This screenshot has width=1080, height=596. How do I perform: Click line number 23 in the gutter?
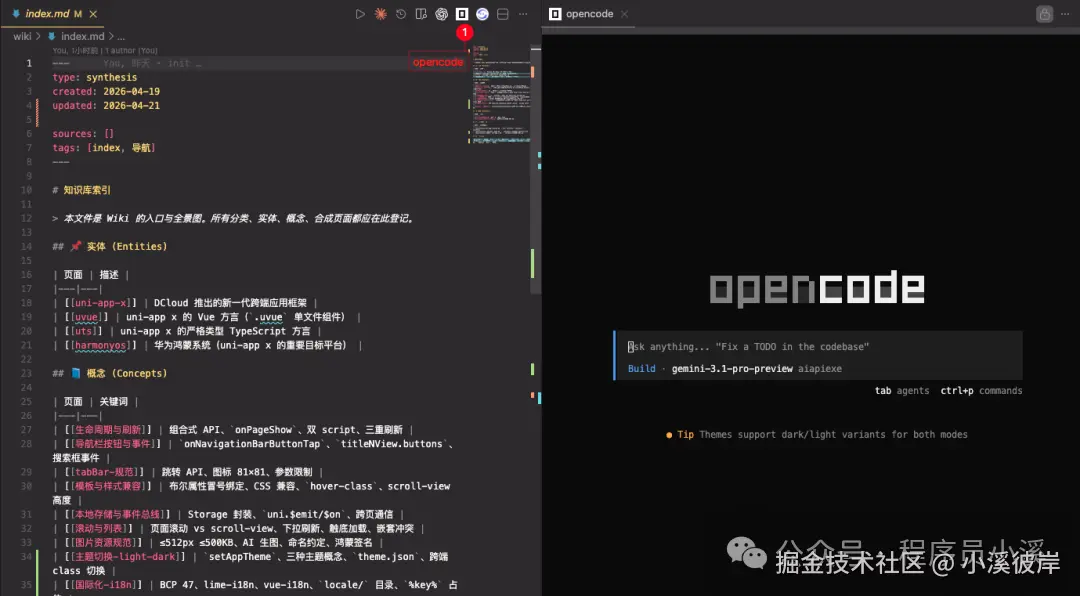26,373
